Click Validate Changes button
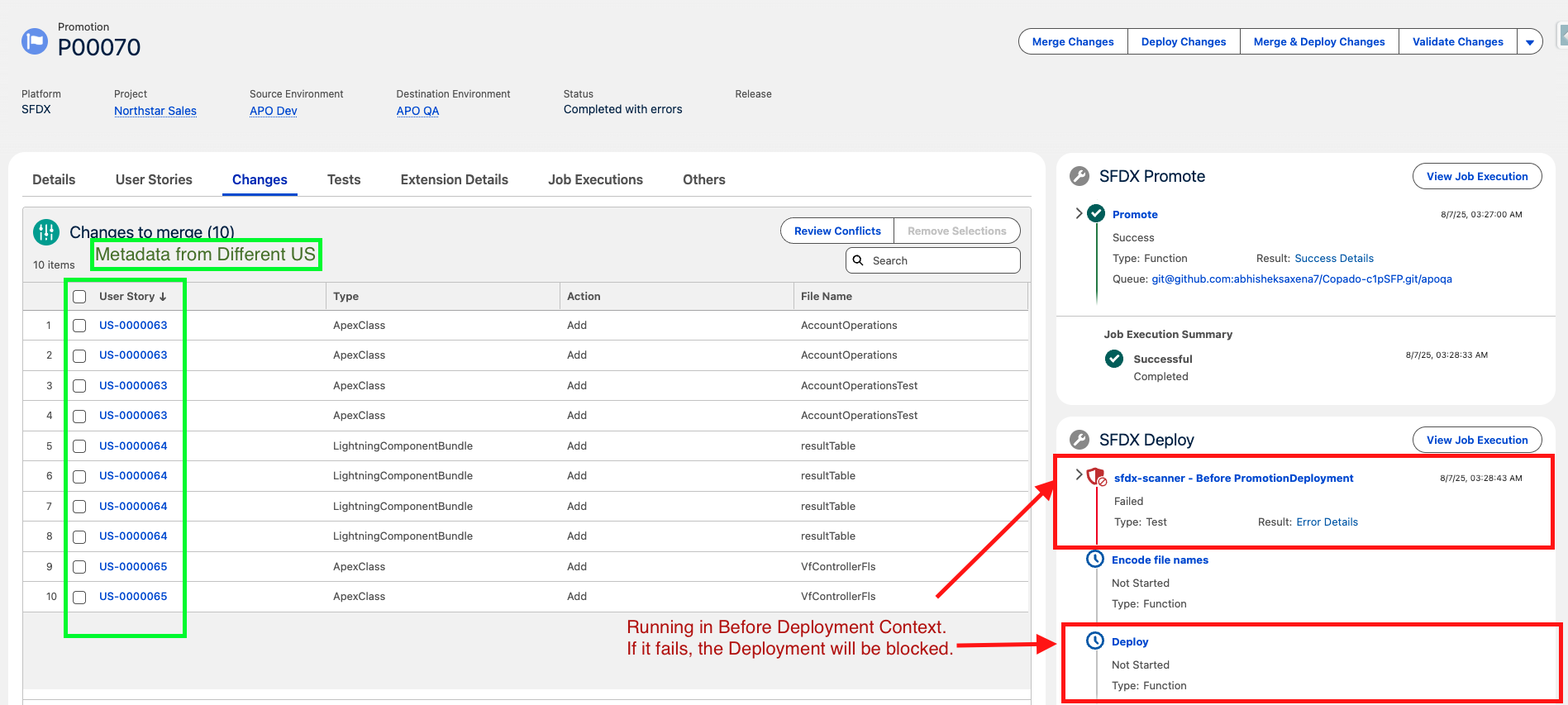The image size is (1568, 705). (1458, 42)
